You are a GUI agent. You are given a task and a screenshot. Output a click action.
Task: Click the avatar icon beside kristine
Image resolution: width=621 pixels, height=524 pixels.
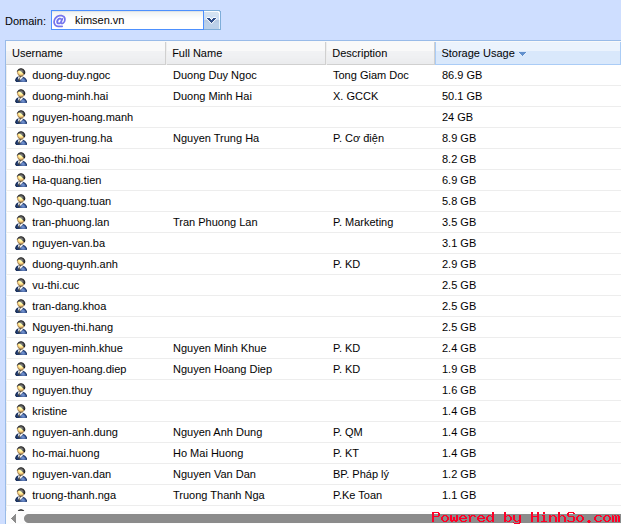click(21, 411)
